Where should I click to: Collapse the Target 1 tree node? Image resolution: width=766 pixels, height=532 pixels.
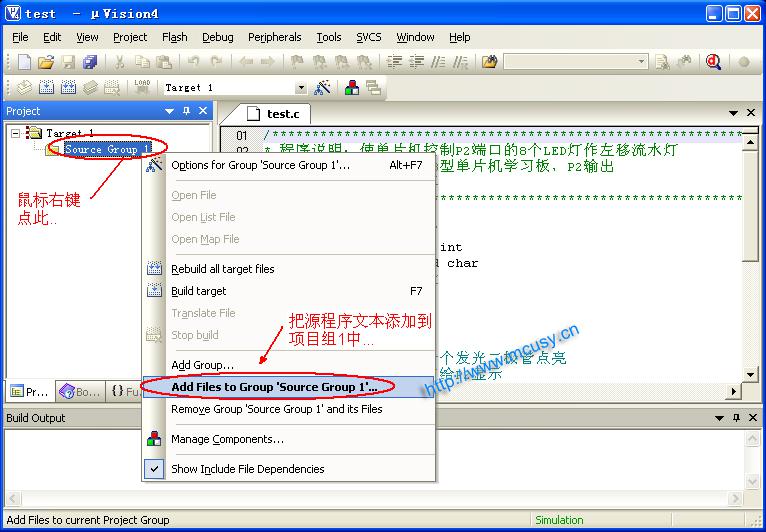pos(16,133)
